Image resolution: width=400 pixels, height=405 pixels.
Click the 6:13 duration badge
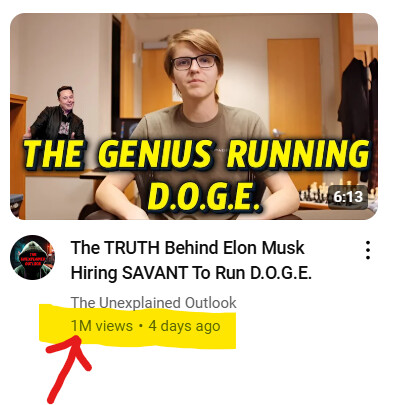click(348, 197)
